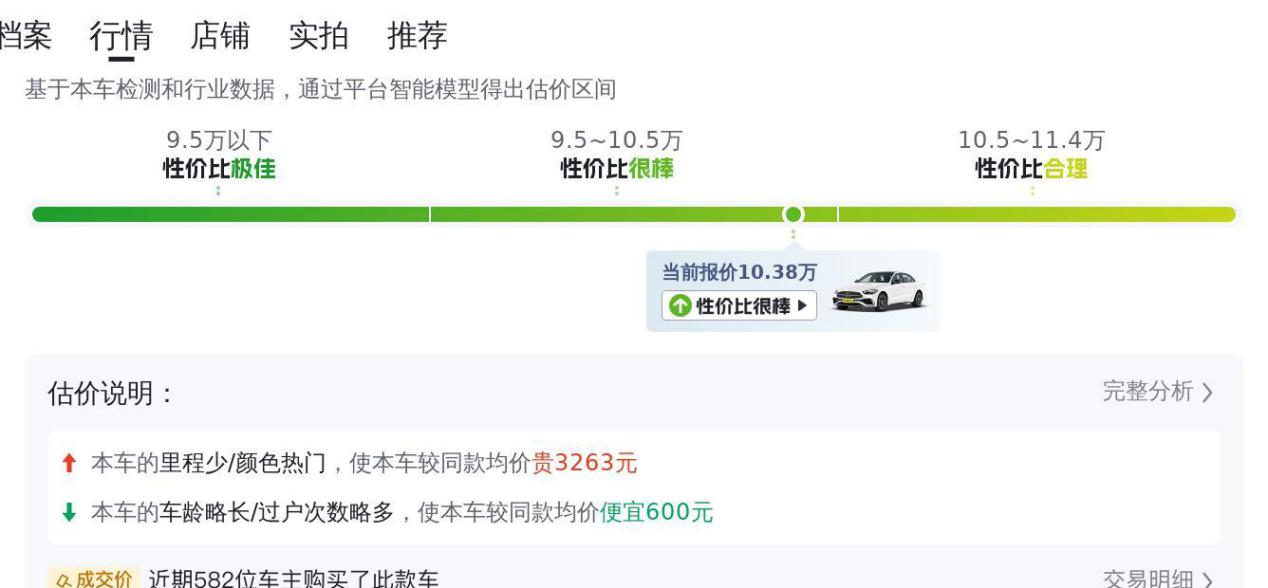Select the 行情 tab
This screenshot has width=1268, height=588.
[121, 37]
